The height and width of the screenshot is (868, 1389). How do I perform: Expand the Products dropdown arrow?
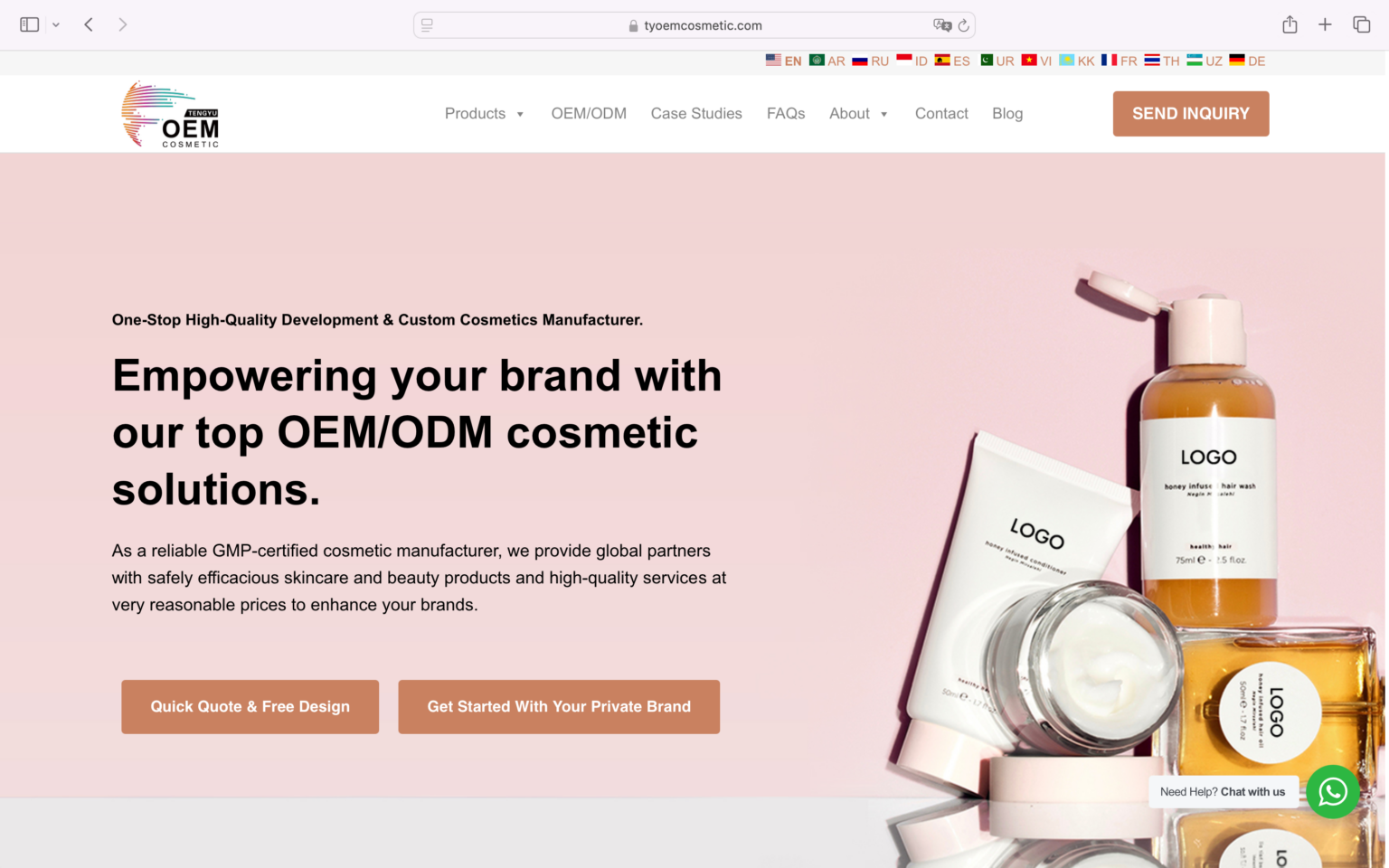pos(520,114)
